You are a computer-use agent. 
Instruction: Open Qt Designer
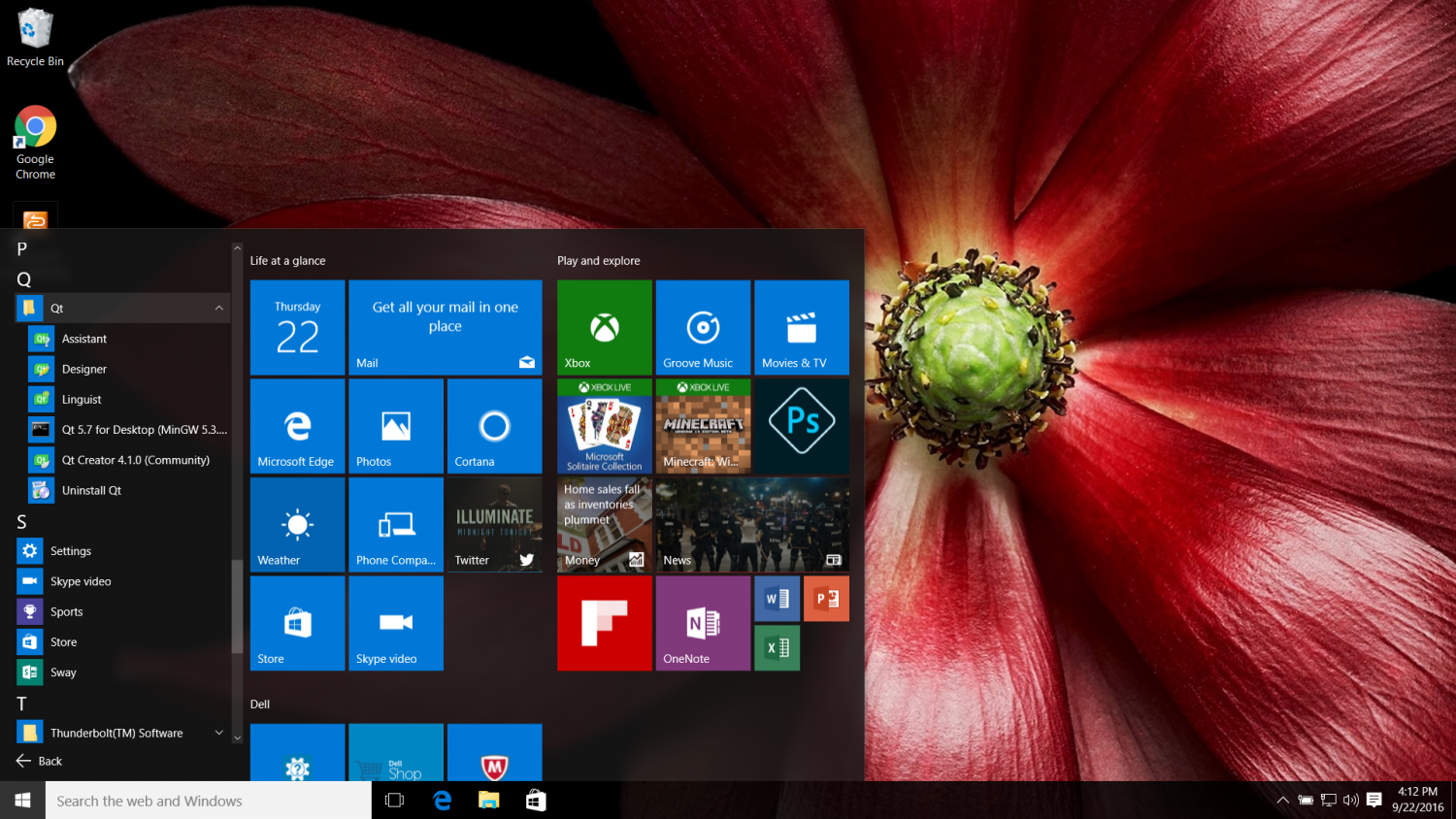83,369
